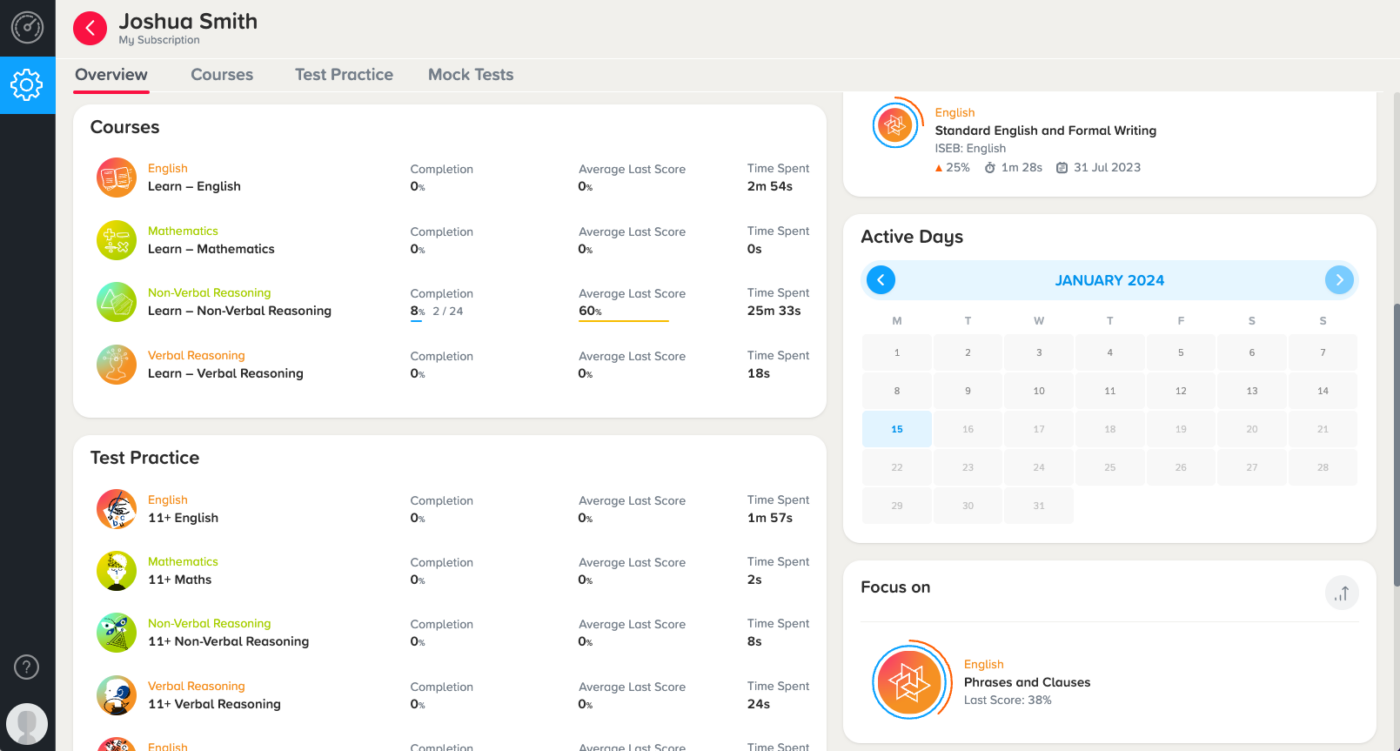Select the Verbal Reasoning globe icon
This screenshot has height=751, width=1400.
(116, 364)
